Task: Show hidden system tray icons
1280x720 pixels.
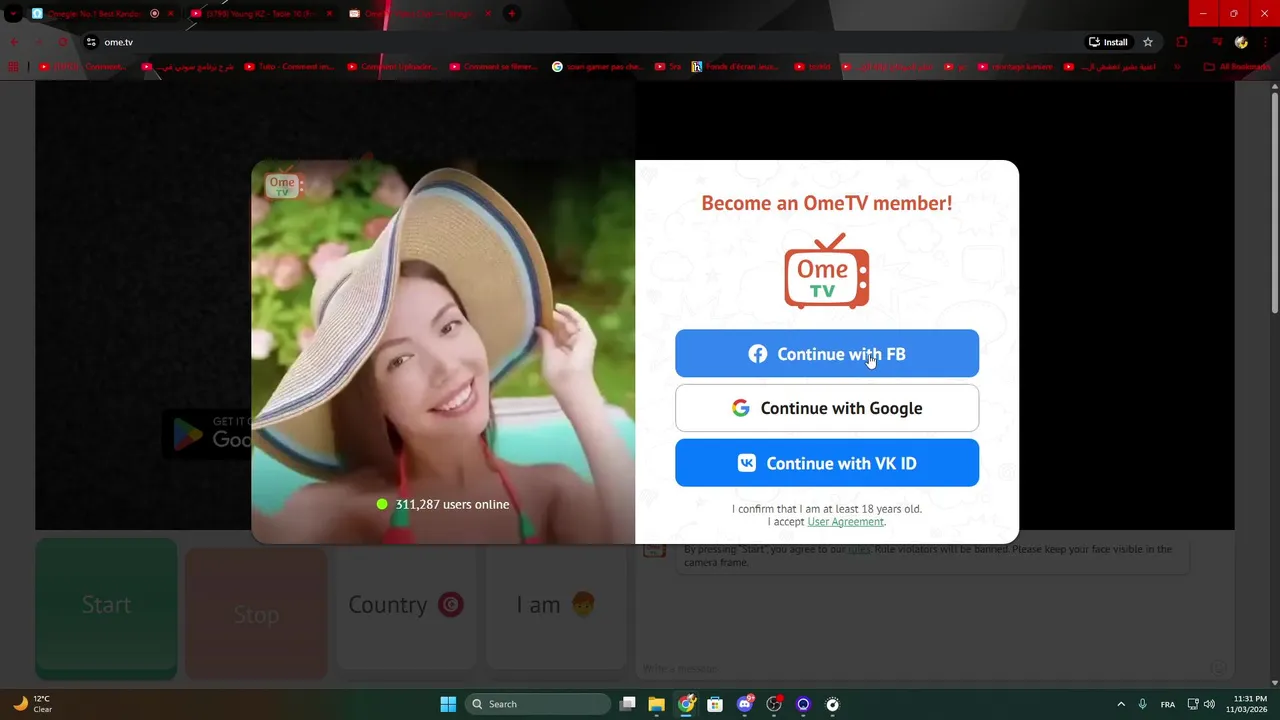Action: click(x=1120, y=704)
